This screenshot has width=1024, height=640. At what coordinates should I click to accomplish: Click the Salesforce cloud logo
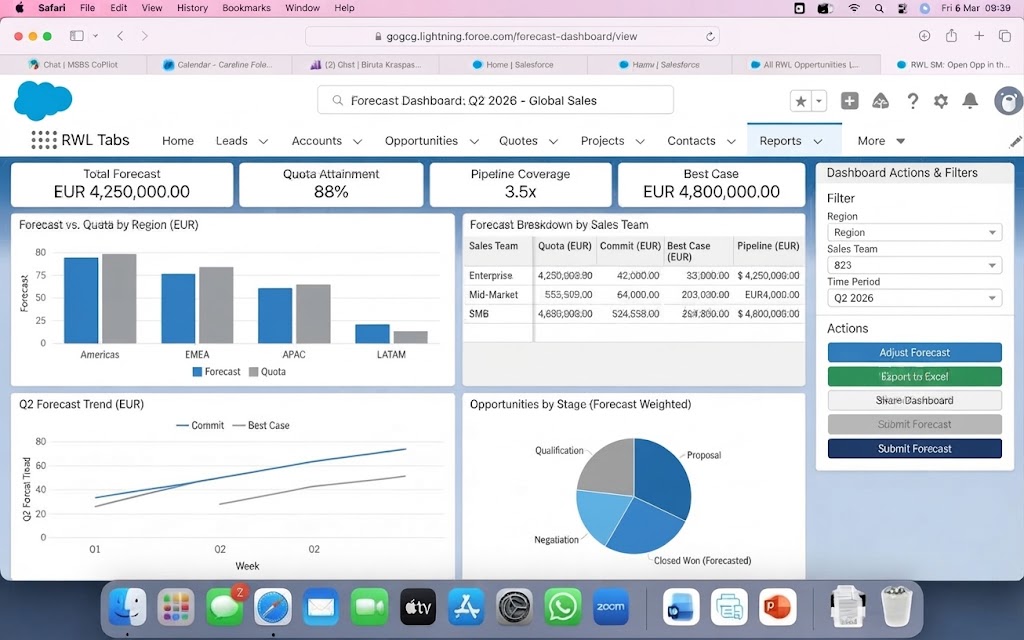pyautogui.click(x=42, y=100)
